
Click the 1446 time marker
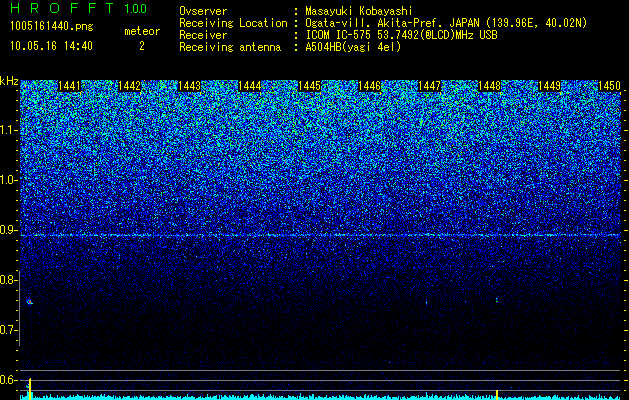click(369, 86)
